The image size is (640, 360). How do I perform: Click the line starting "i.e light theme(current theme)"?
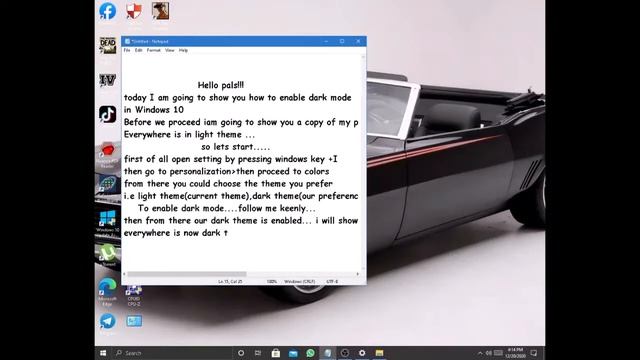[x=241, y=196]
